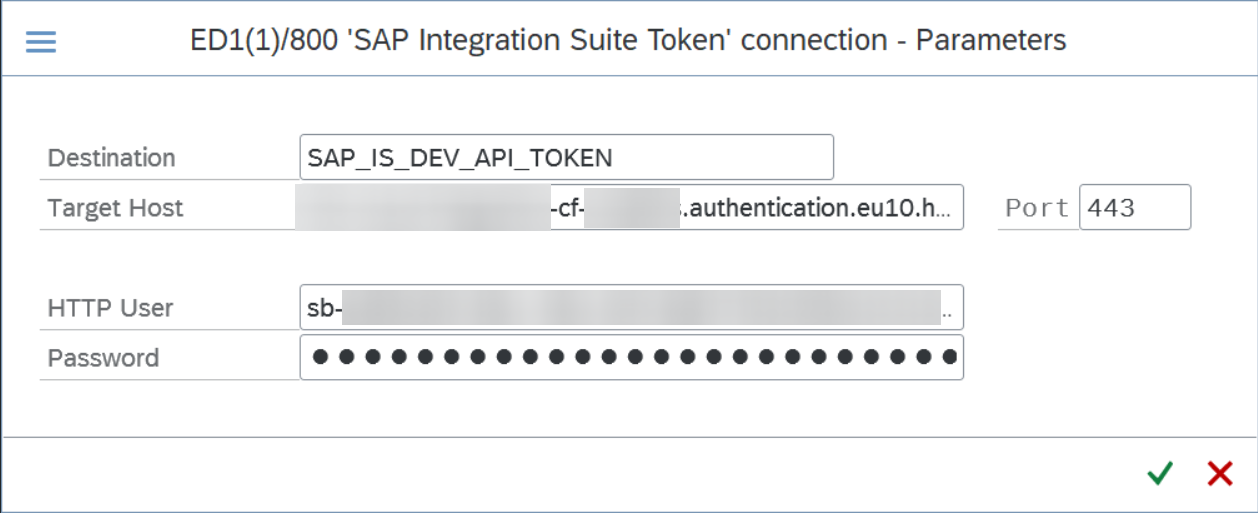The height and width of the screenshot is (513, 1258).
Task: Click the Port label
Action: [1037, 208]
